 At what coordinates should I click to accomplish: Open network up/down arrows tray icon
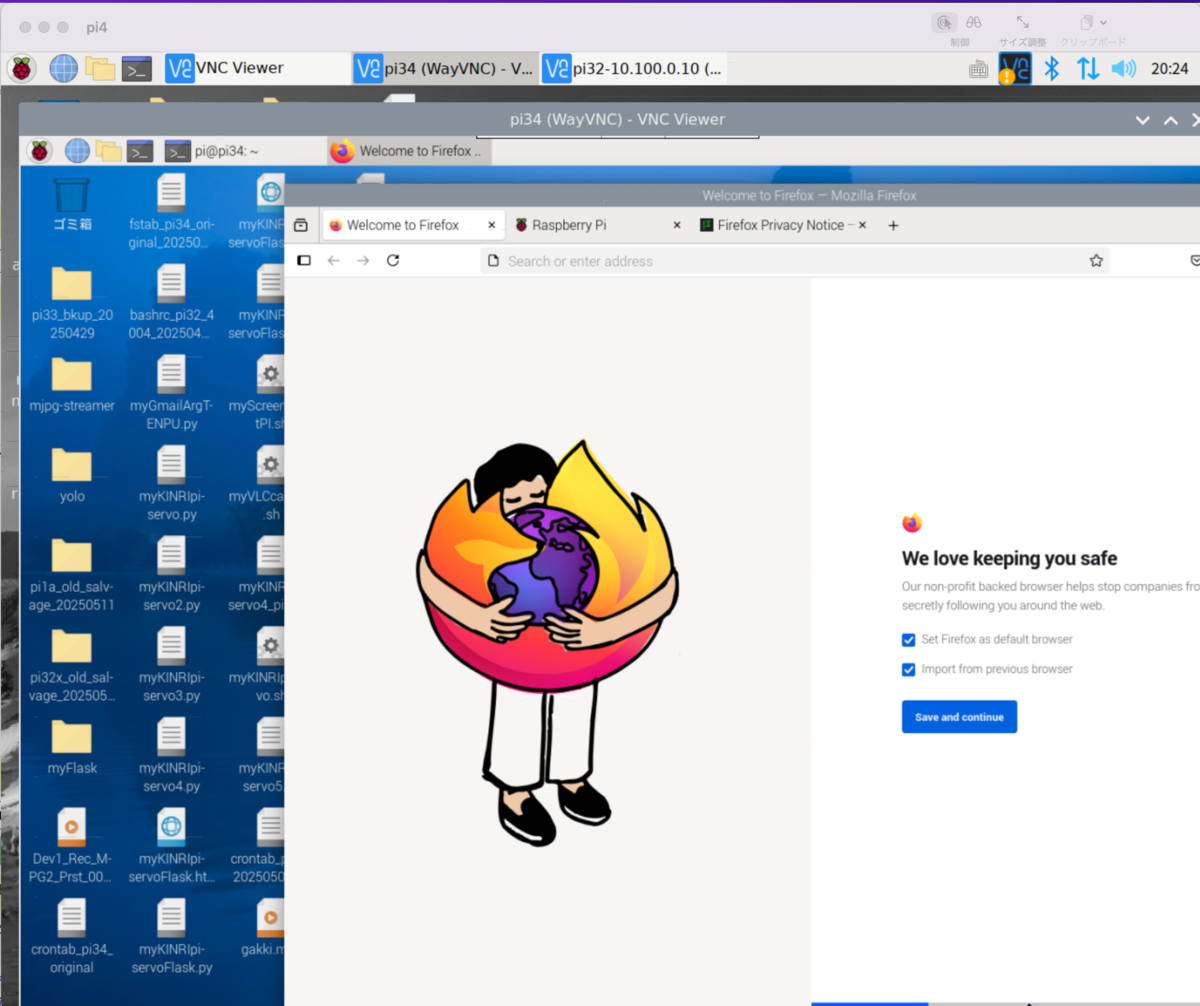[x=1088, y=68]
